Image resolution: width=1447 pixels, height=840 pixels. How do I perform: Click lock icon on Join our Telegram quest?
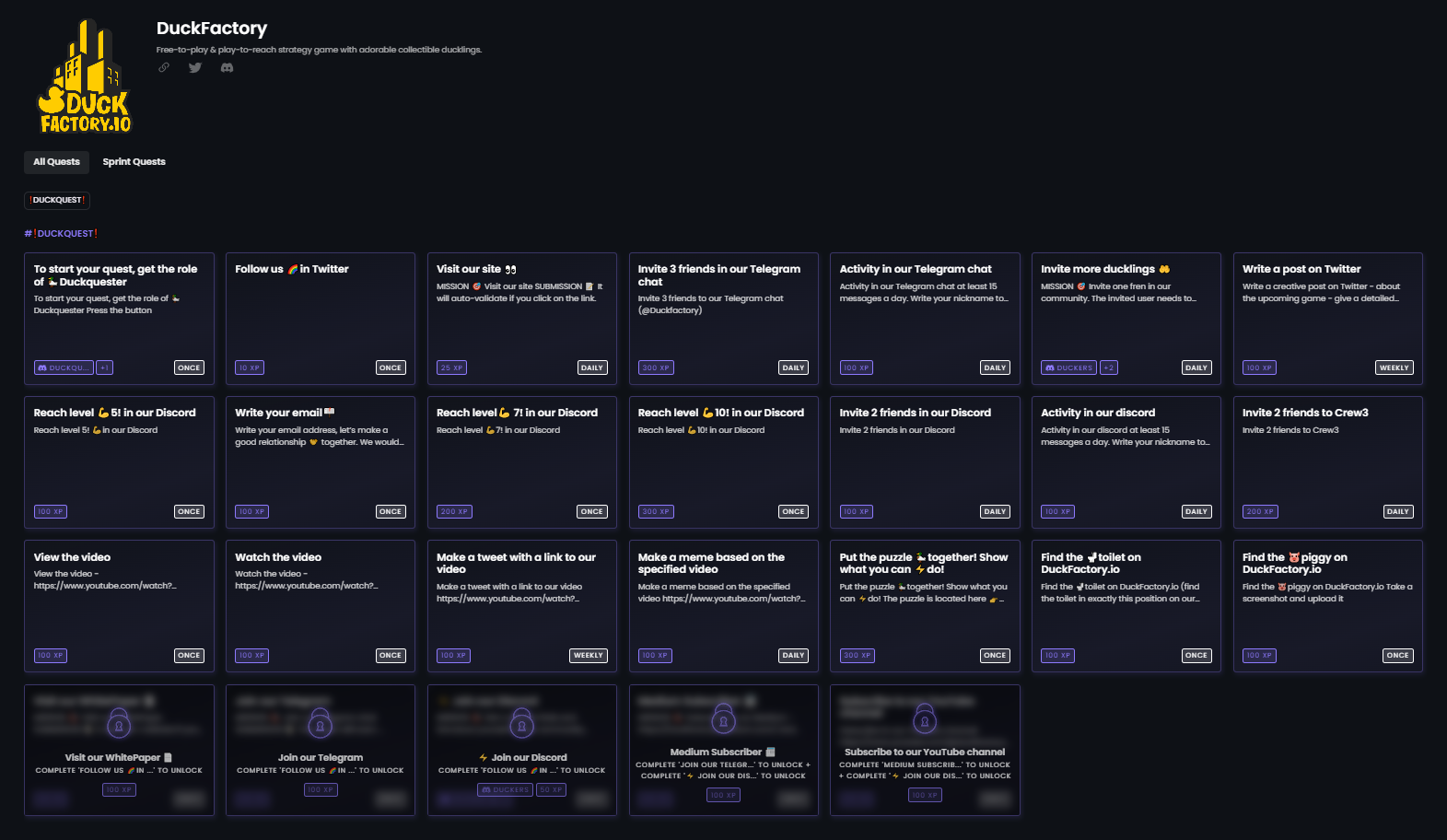tap(320, 724)
